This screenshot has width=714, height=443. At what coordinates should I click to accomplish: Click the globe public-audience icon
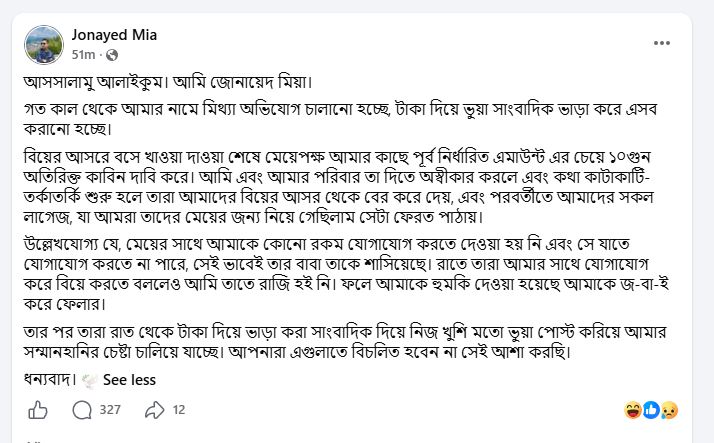pyautogui.click(x=112, y=55)
